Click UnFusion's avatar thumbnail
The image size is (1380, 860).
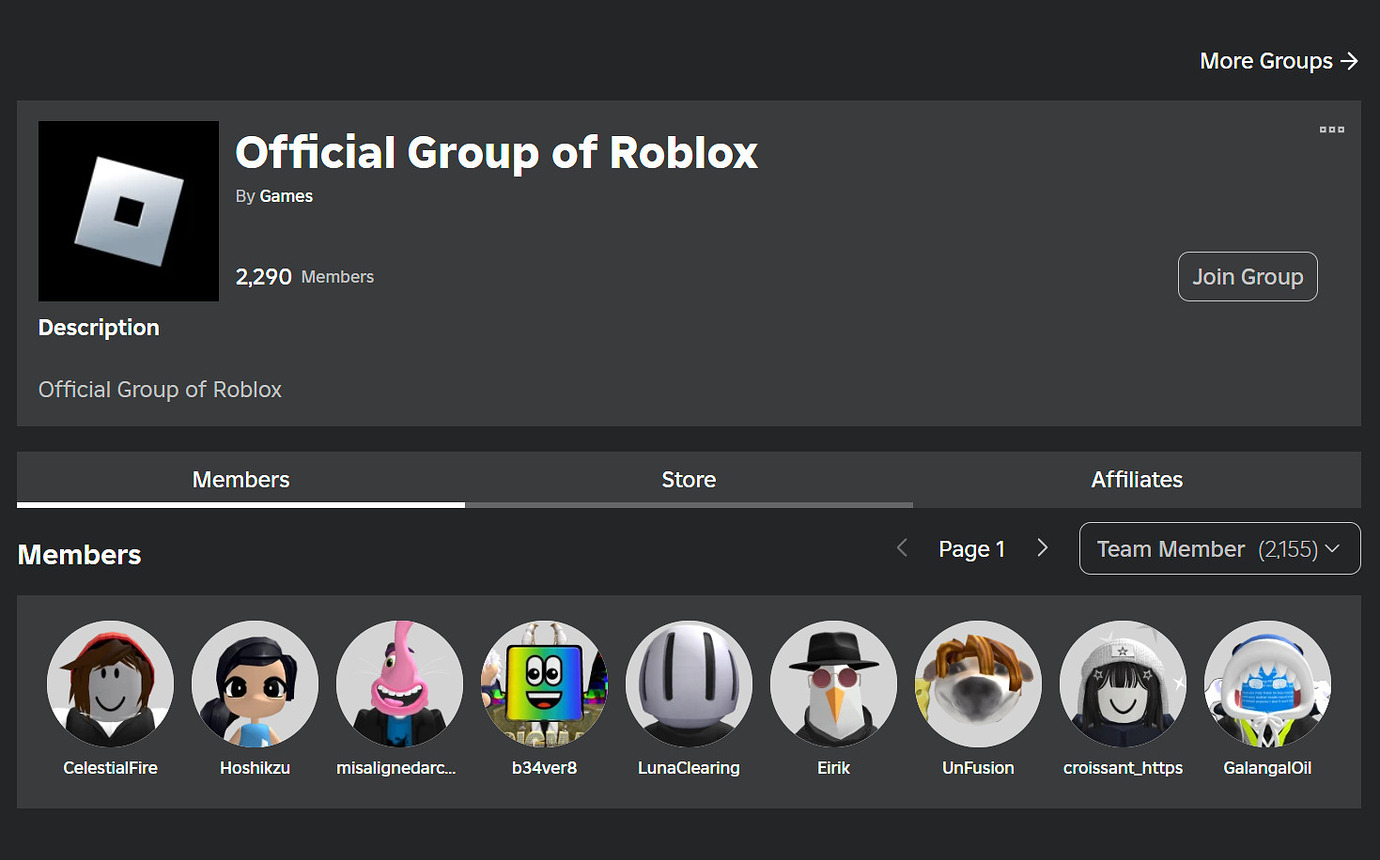tap(978, 684)
